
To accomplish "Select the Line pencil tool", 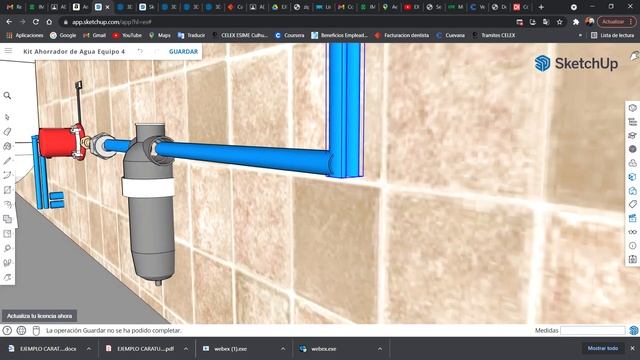I will tap(7, 161).
